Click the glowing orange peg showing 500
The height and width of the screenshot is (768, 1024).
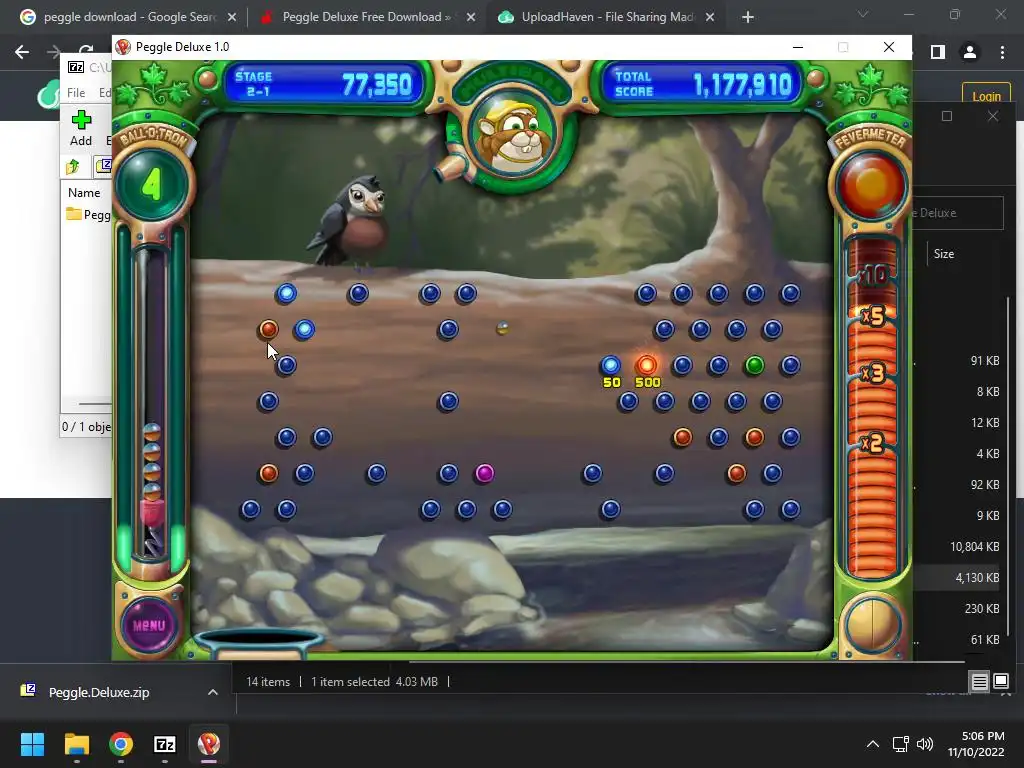[x=647, y=365]
